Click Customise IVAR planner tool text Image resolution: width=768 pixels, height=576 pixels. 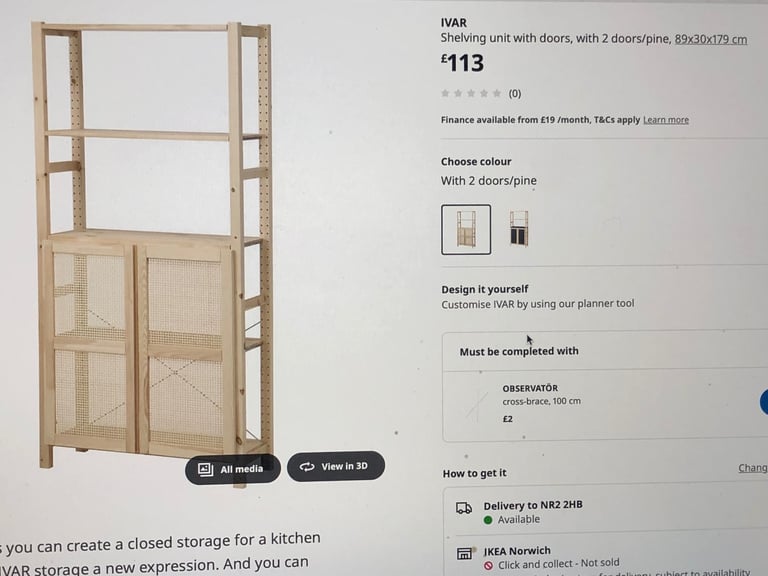pos(538,304)
